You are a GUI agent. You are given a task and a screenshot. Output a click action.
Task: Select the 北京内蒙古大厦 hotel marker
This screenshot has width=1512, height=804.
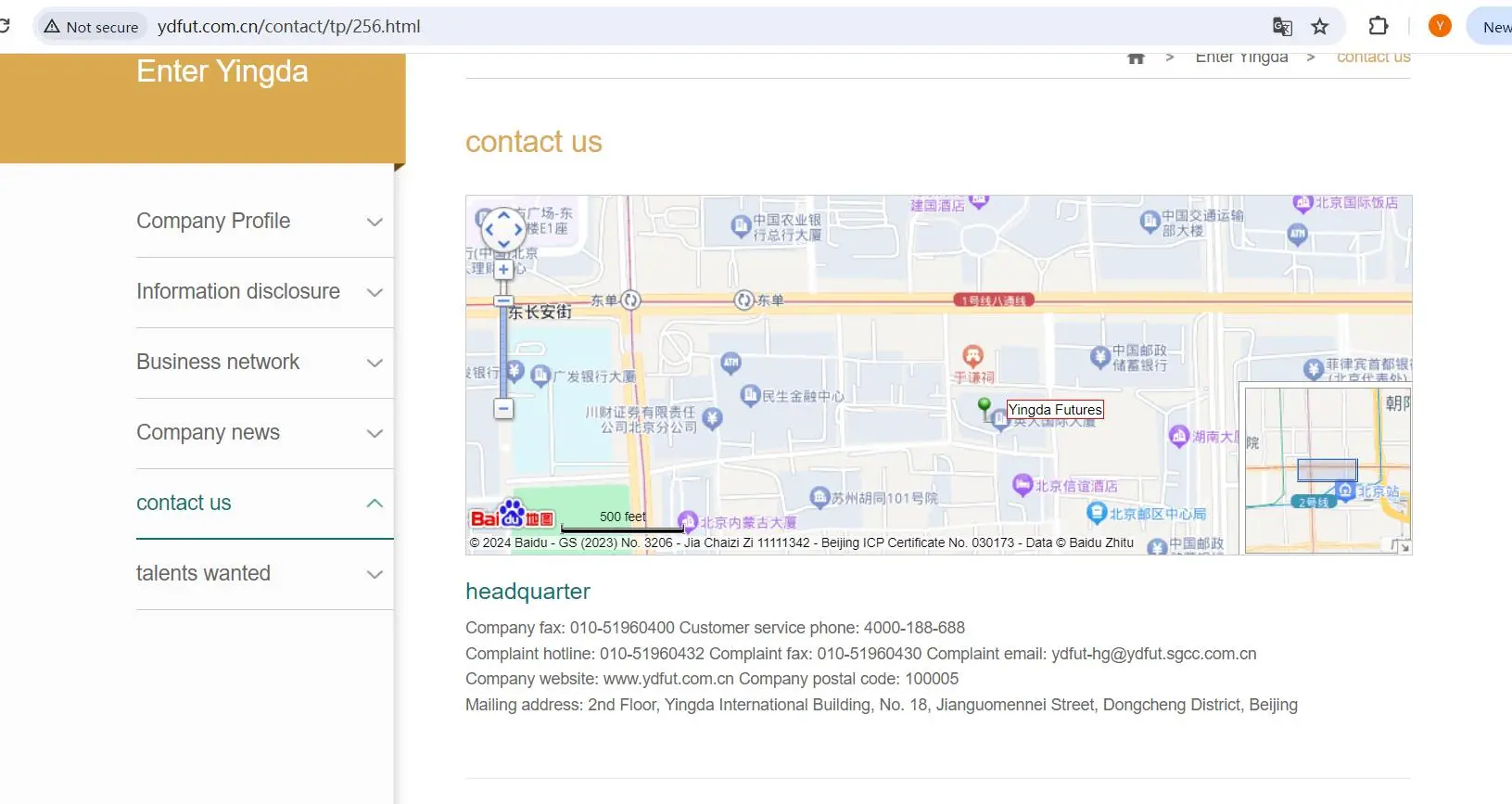tap(687, 521)
